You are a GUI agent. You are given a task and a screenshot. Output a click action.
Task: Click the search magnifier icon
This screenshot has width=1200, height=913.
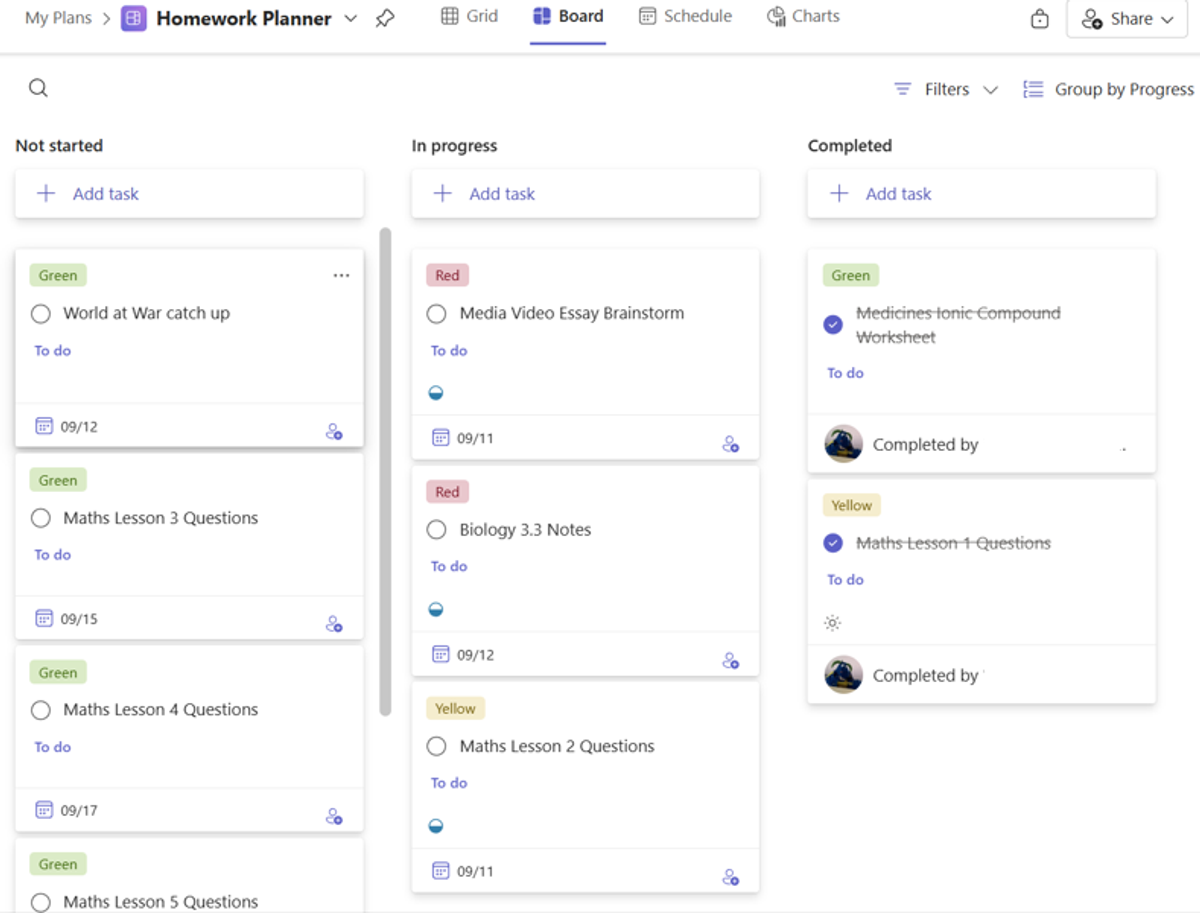(38, 88)
